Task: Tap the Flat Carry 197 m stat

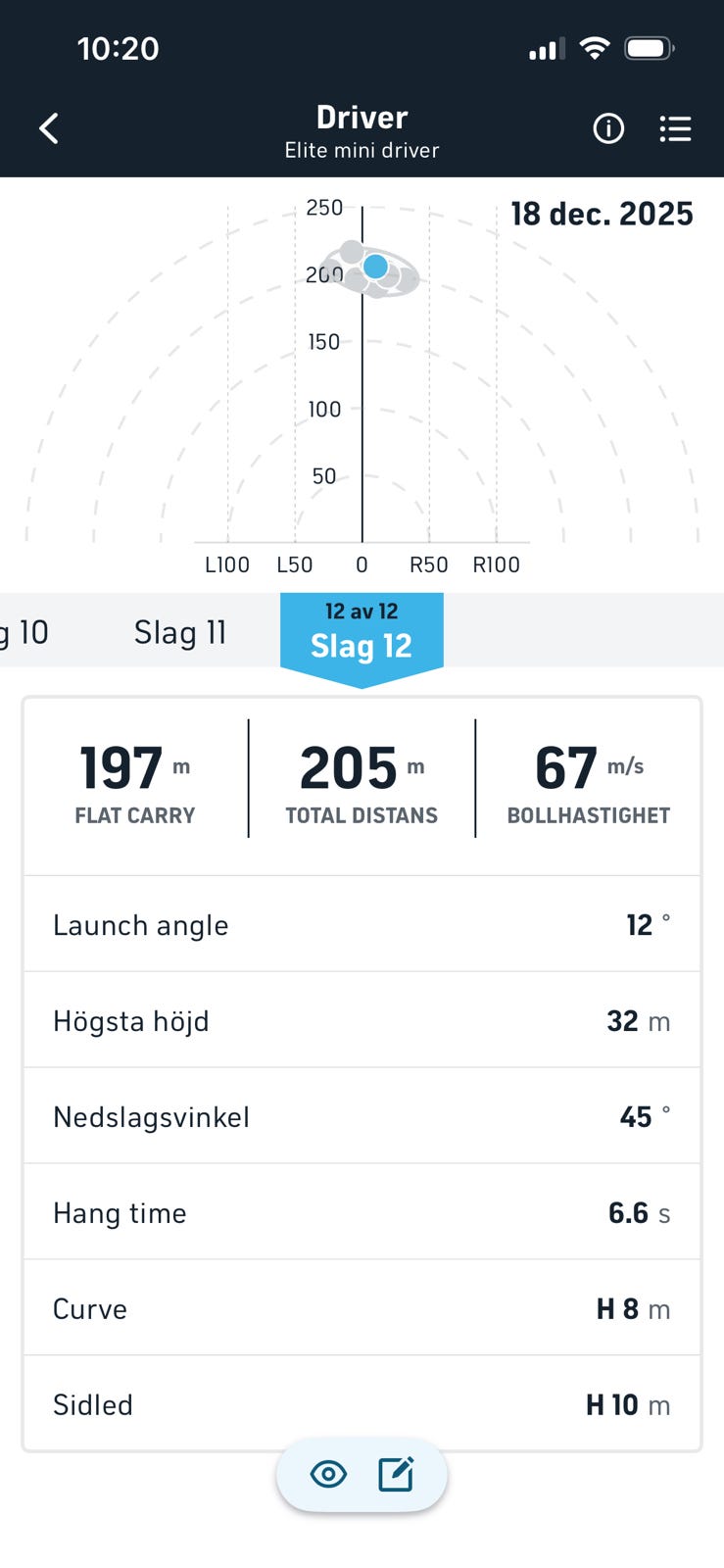Action: coord(135,782)
